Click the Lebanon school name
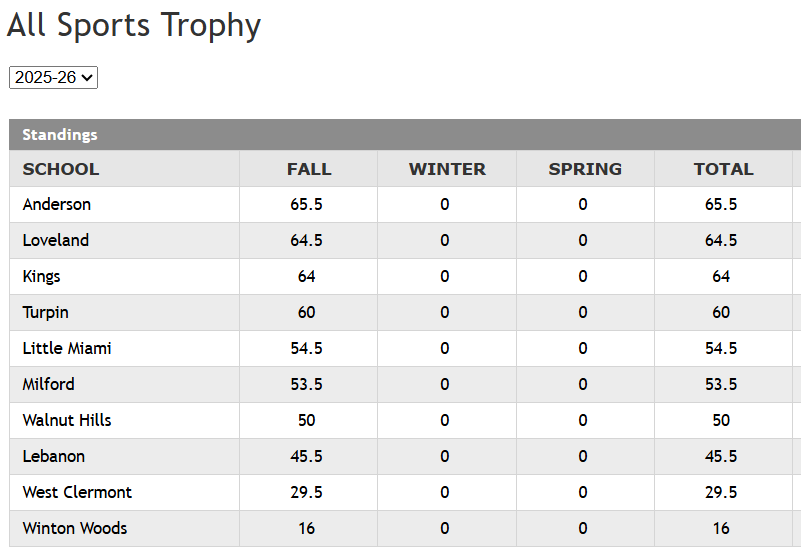This screenshot has width=801, height=560. [54, 456]
